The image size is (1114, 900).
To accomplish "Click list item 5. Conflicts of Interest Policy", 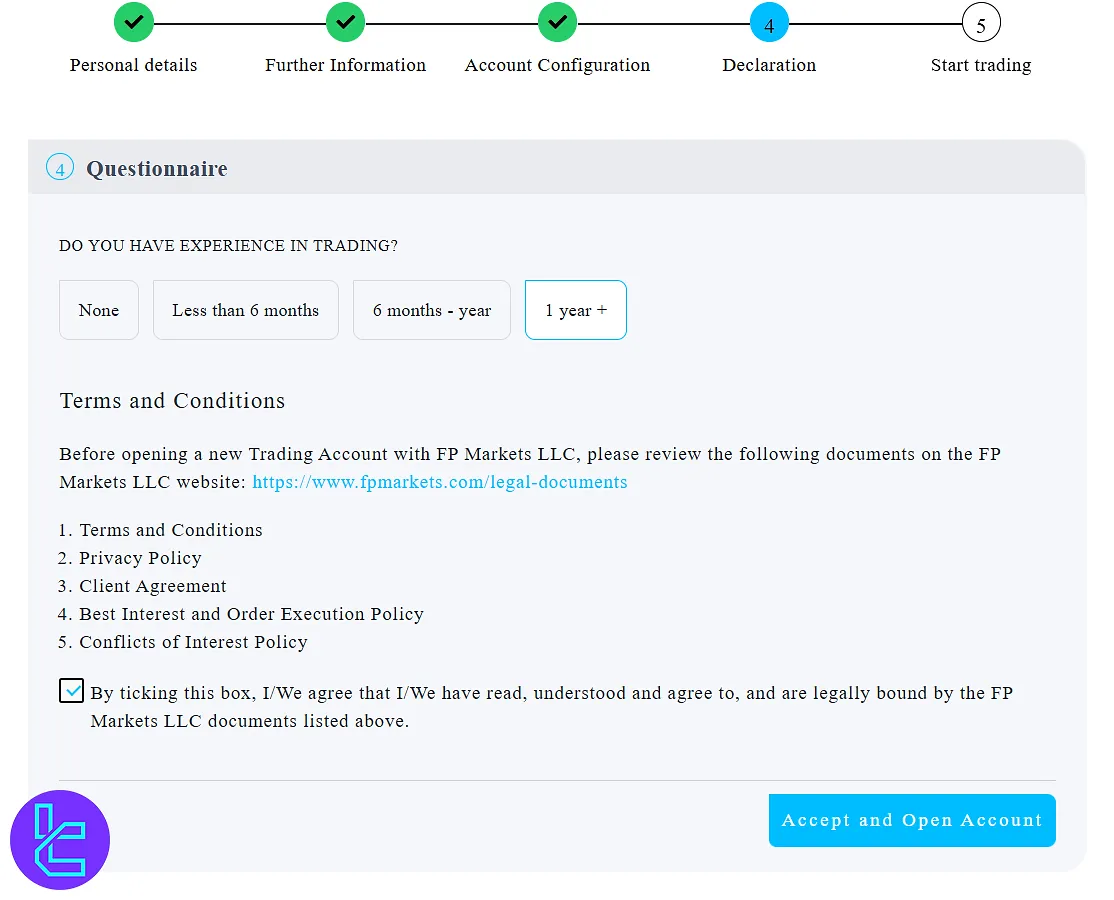I will coord(183,642).
